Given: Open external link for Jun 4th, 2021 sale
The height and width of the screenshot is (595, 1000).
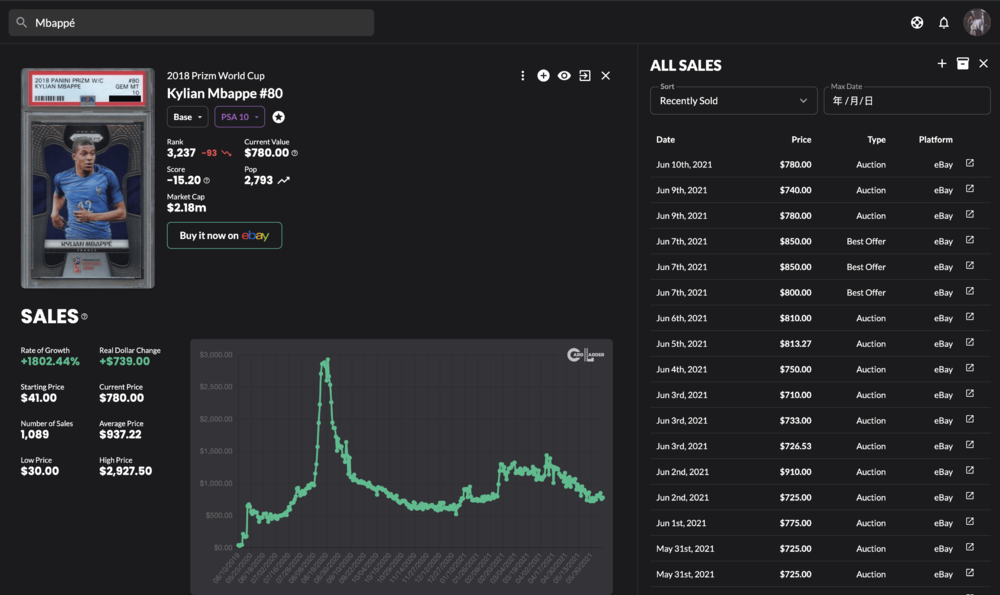Looking at the screenshot, I should click(x=969, y=368).
